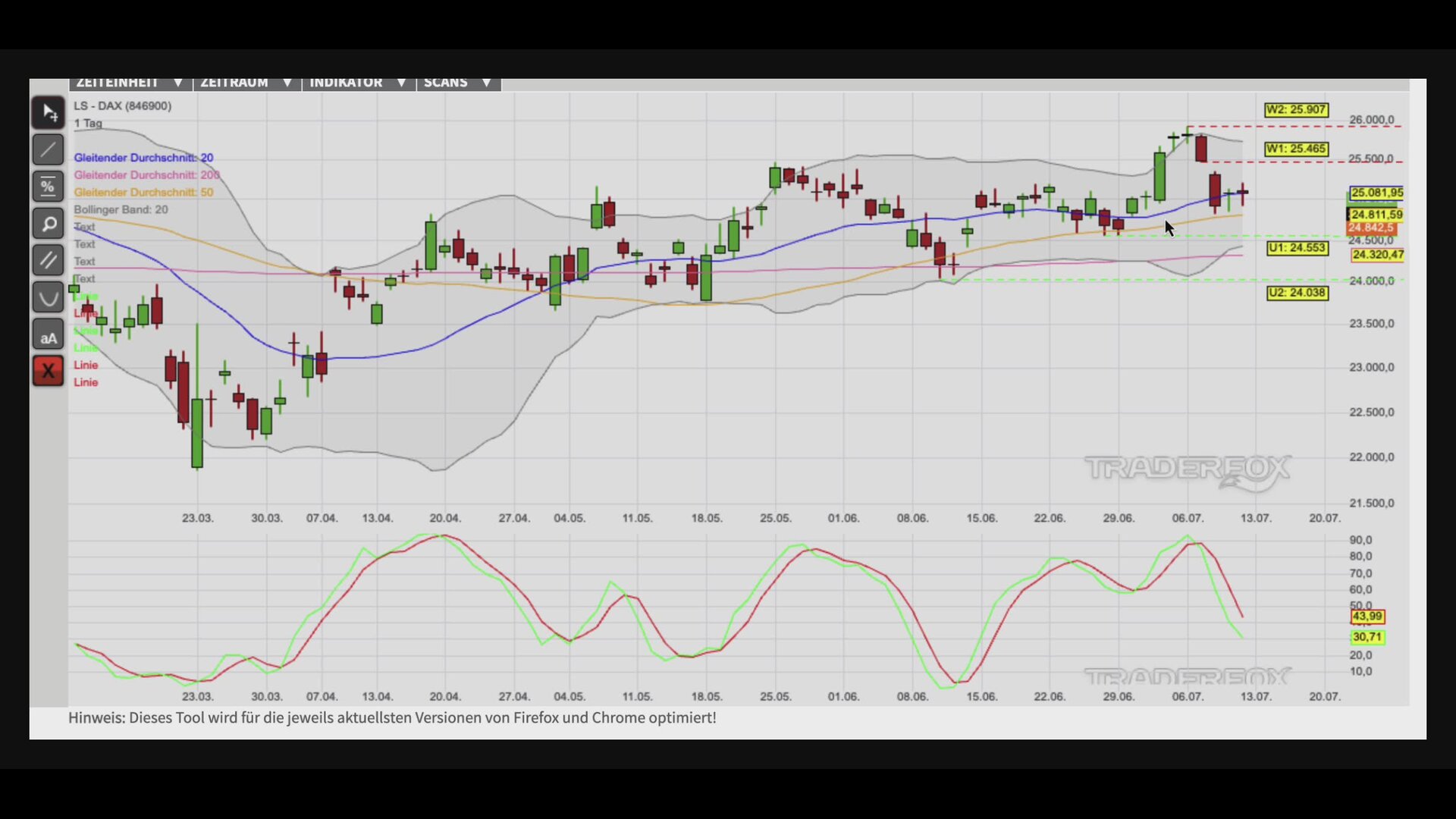Image resolution: width=1456 pixels, height=819 pixels.
Task: Open the ZEITEINHEIT dropdown
Action: [130, 83]
